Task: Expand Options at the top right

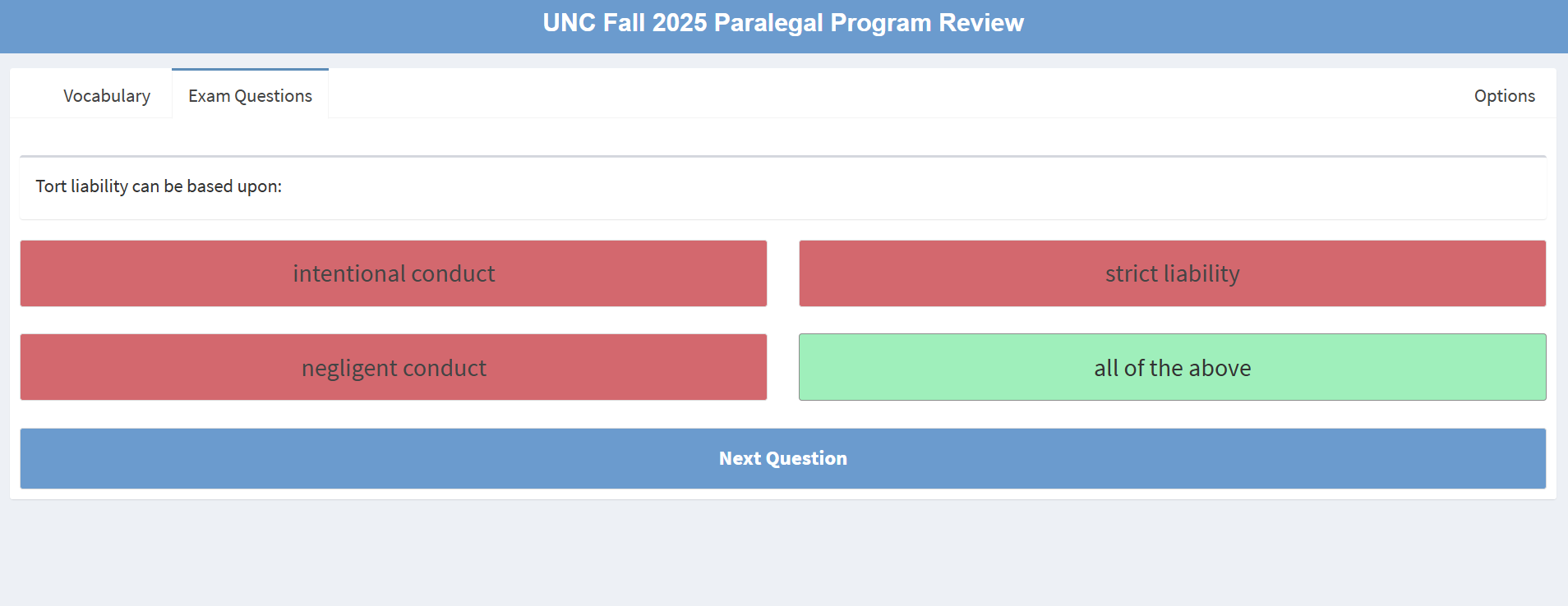Action: 1504,96
